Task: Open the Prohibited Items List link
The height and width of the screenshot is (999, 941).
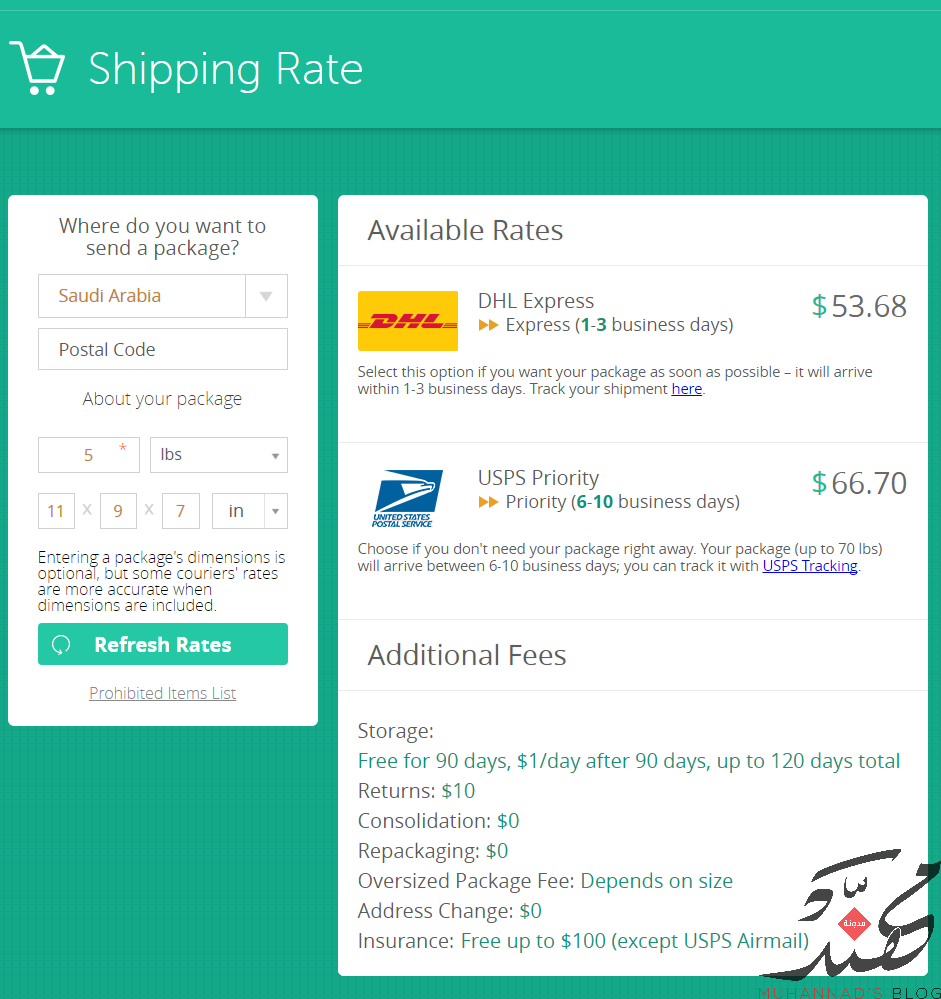Action: pyautogui.click(x=162, y=693)
